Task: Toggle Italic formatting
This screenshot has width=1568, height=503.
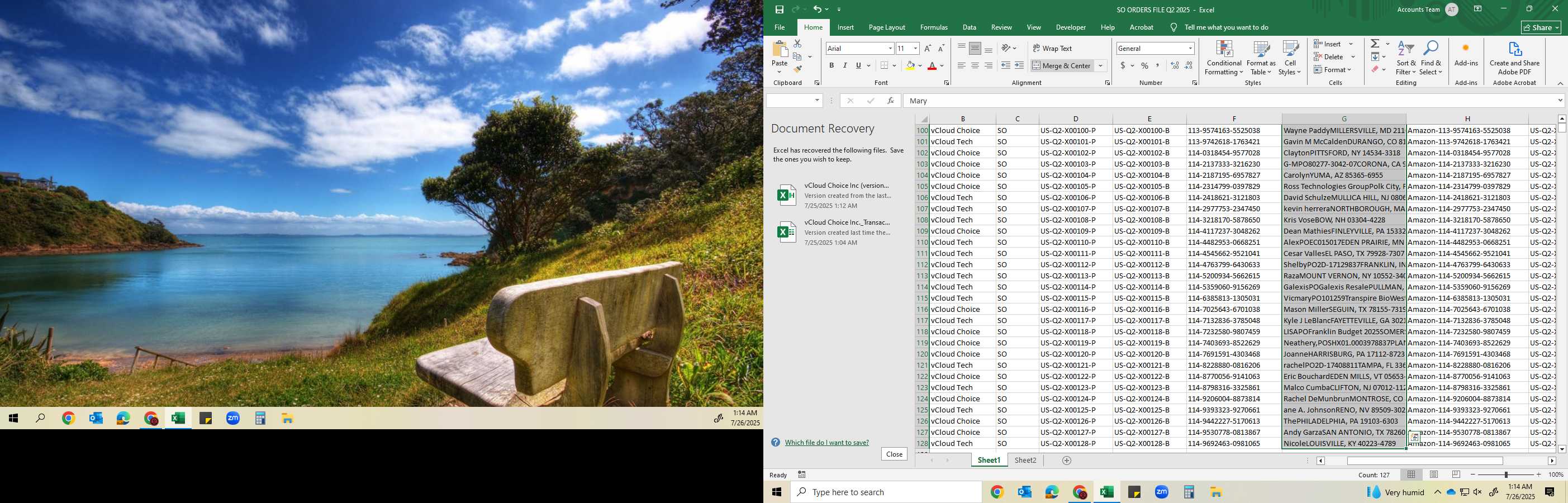Action: coord(845,65)
